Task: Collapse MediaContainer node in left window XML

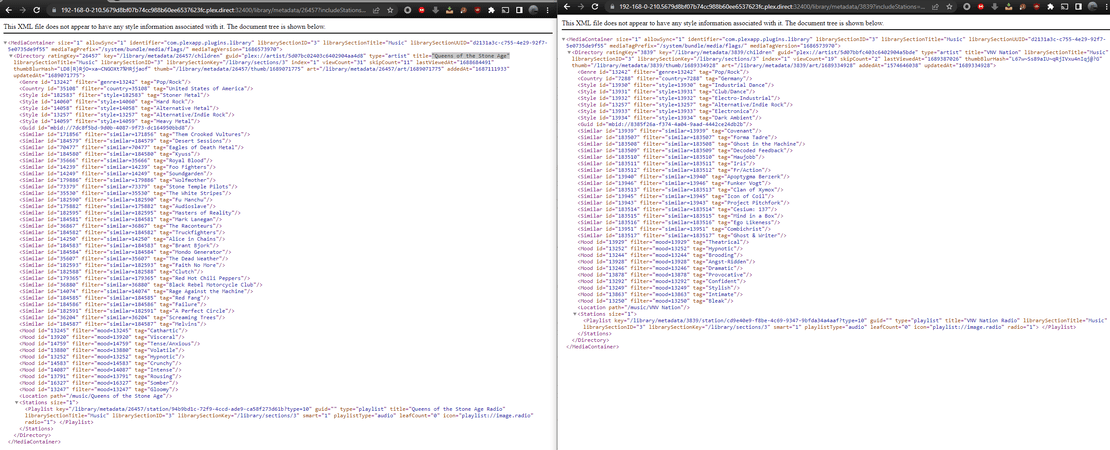Action: pos(5,42)
